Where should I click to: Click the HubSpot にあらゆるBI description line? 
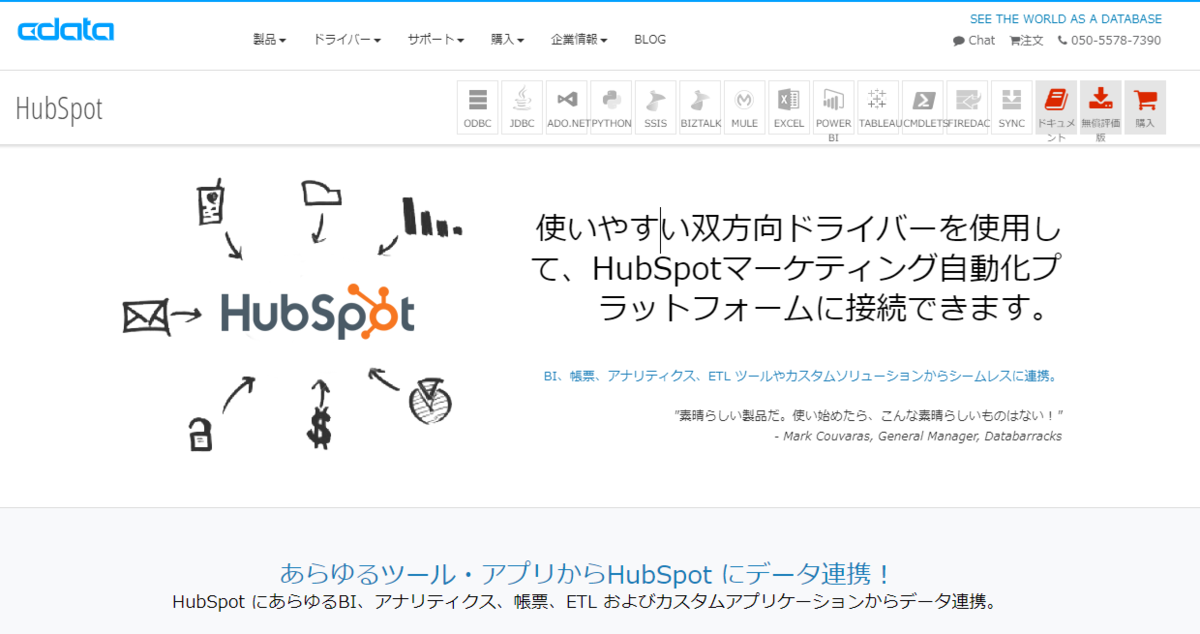[585, 602]
